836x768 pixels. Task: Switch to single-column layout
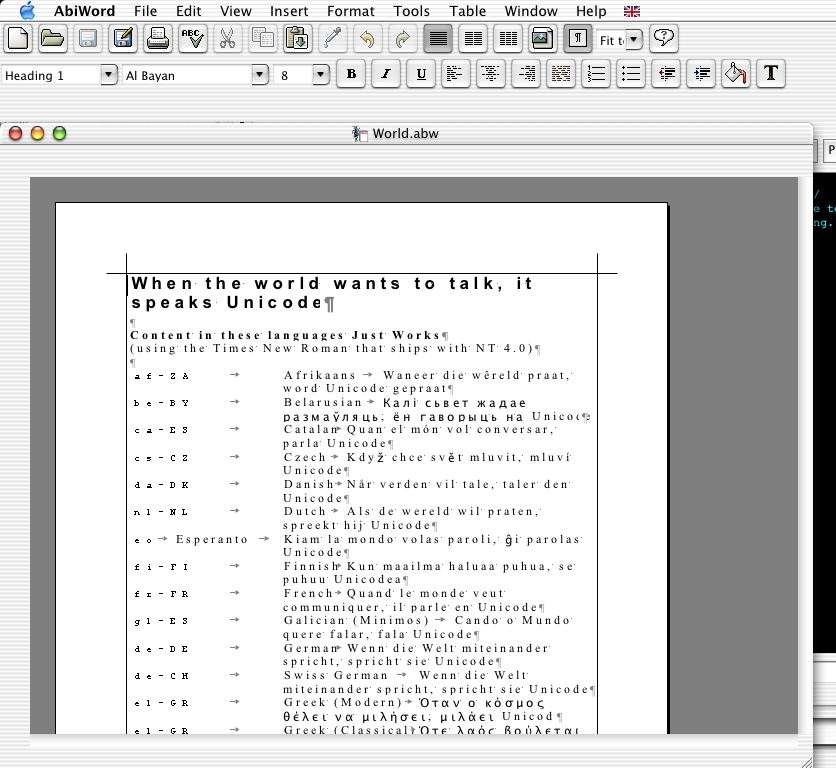(x=438, y=39)
